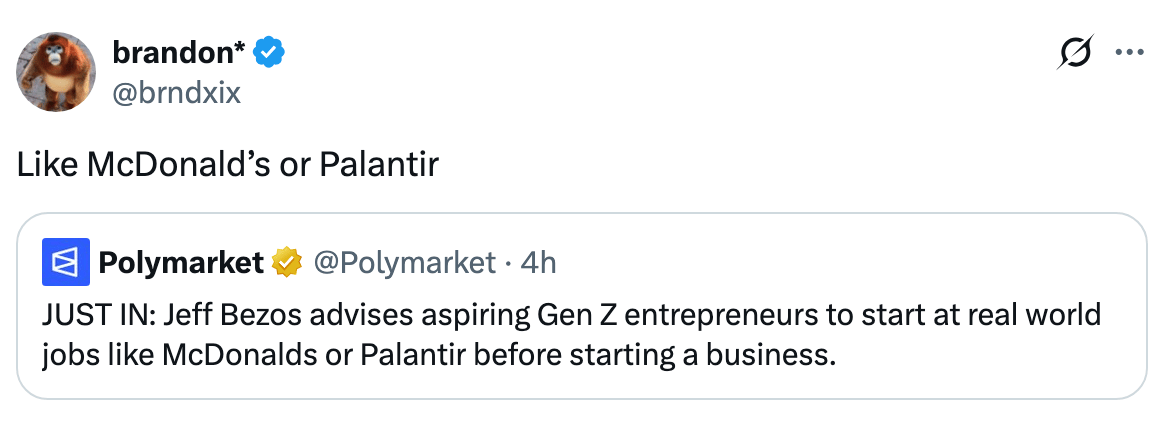
Task: Open the @Polymarket handle in quoted post
Action: coord(405,263)
